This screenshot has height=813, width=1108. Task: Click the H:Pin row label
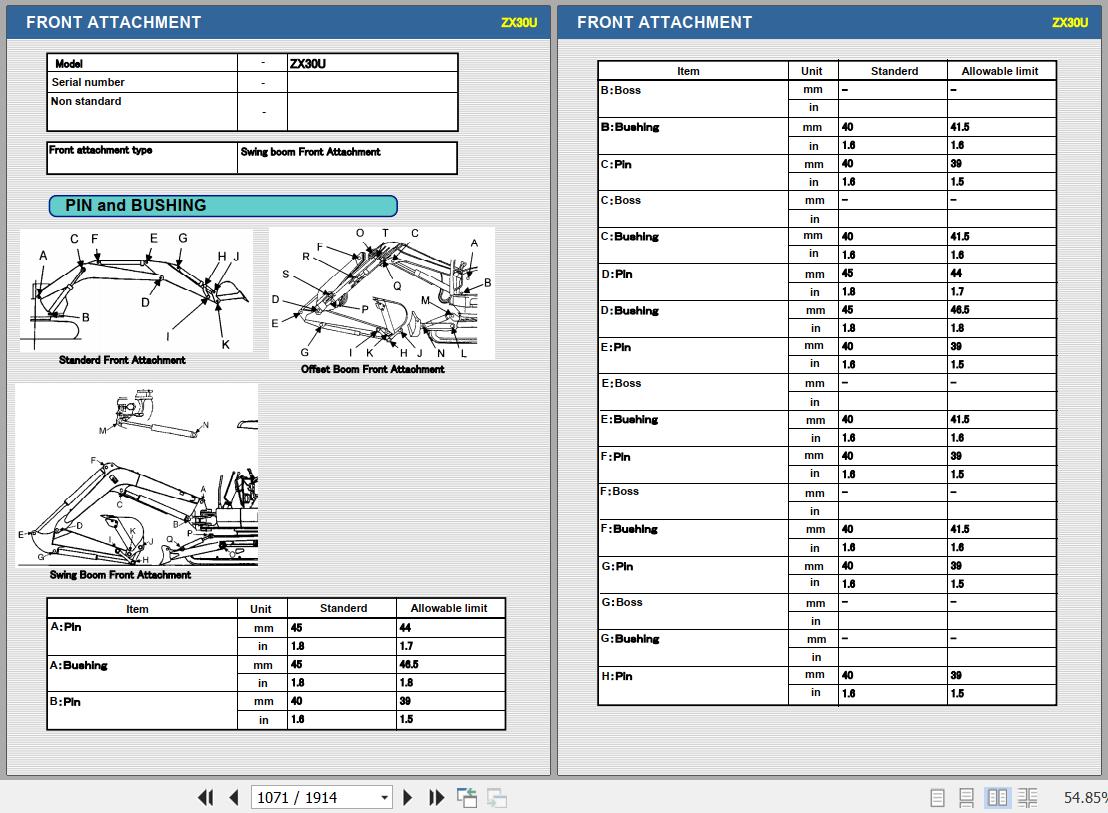point(617,676)
